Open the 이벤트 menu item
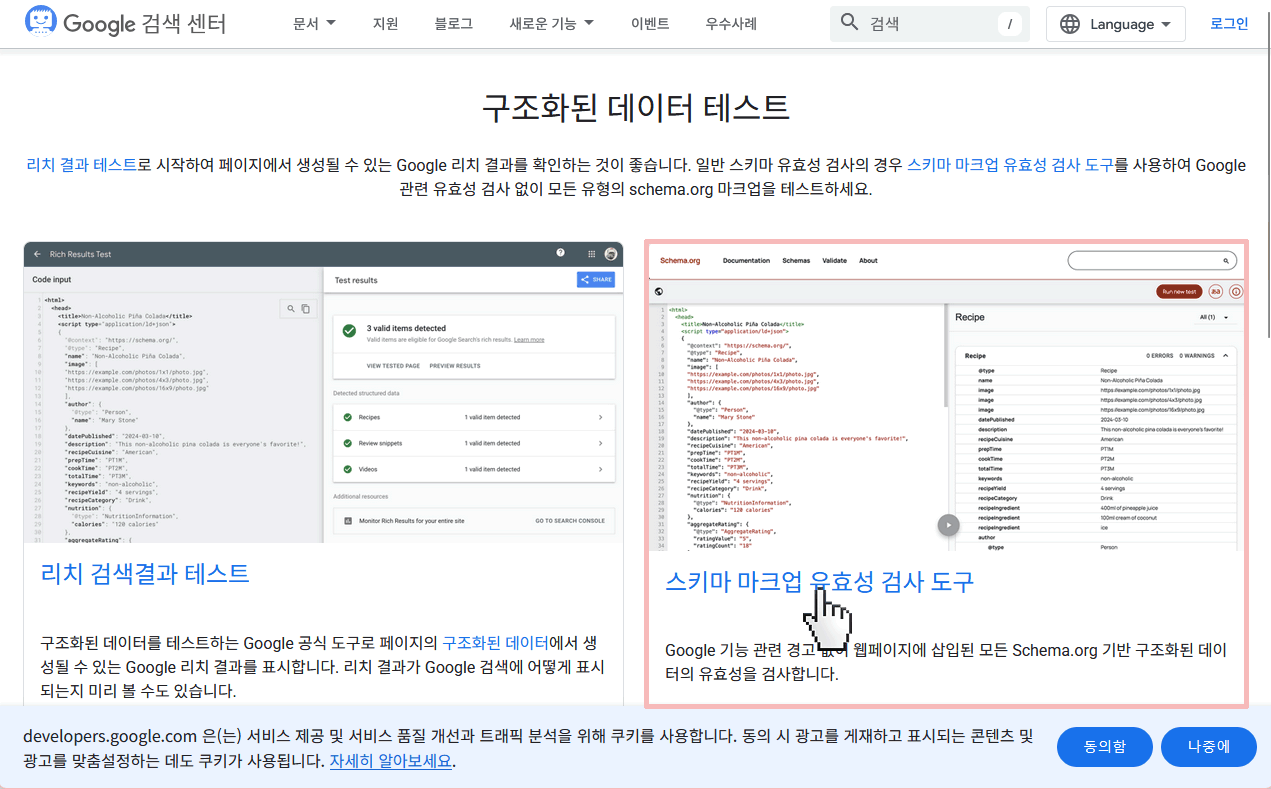This screenshot has width=1271, height=789. [x=650, y=23]
